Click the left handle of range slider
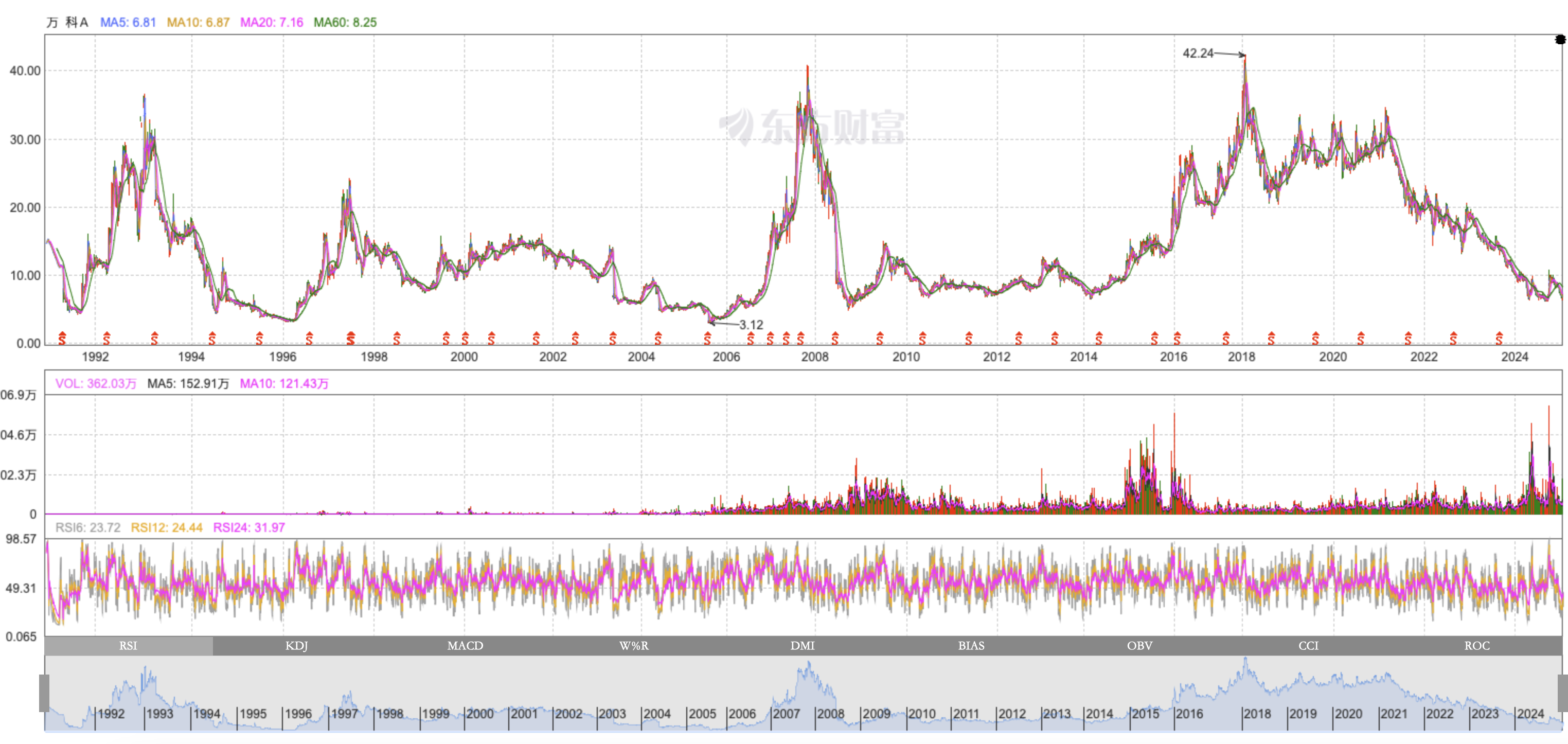This screenshot has height=744, width=1568. tap(44, 693)
